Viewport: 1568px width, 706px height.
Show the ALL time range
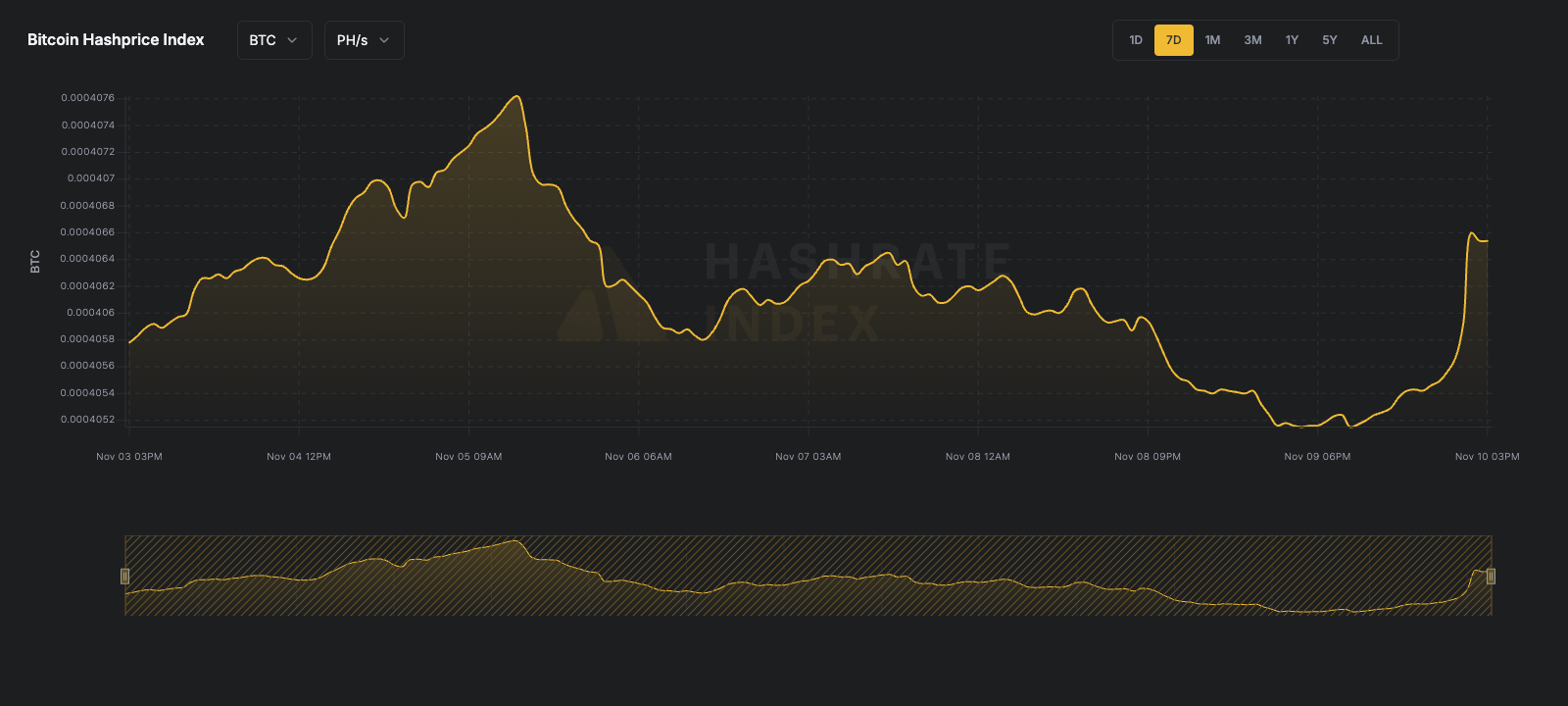click(1372, 40)
